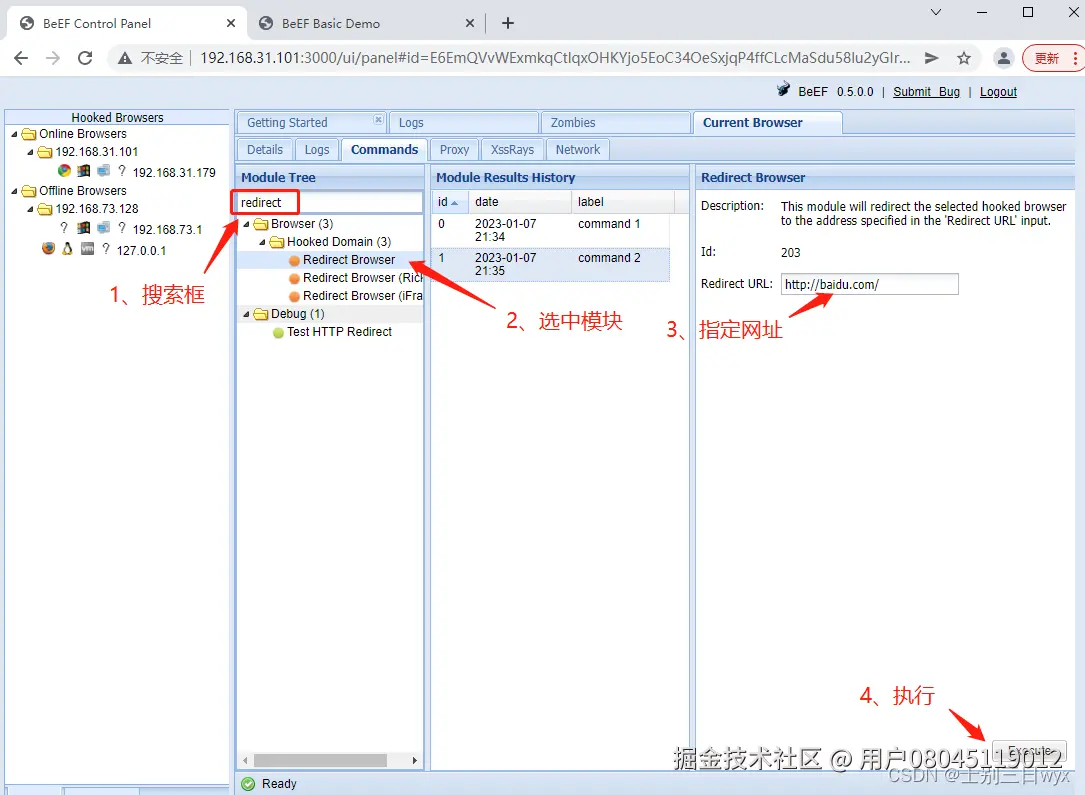Reload the BeEF Control Panel page
Image resolution: width=1085 pixels, height=795 pixels.
click(85, 58)
